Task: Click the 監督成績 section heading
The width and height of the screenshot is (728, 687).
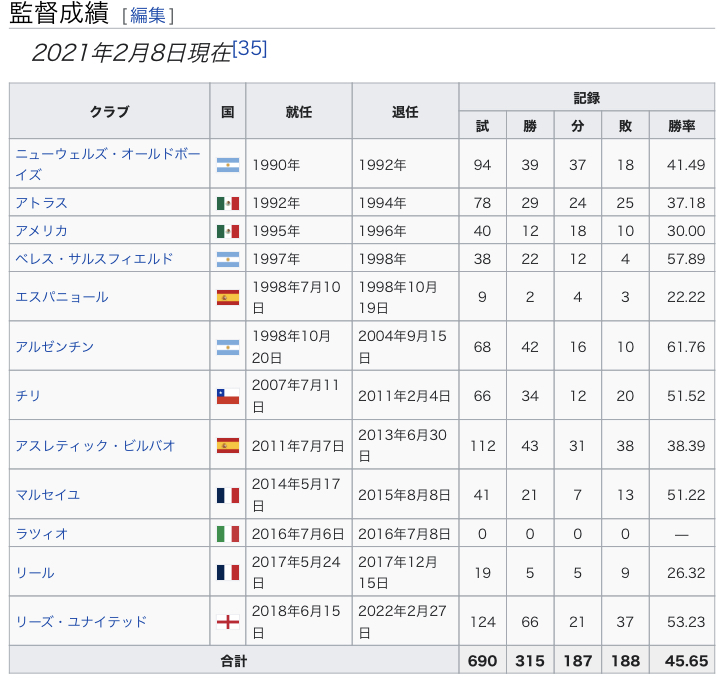Action: pyautogui.click(x=59, y=13)
